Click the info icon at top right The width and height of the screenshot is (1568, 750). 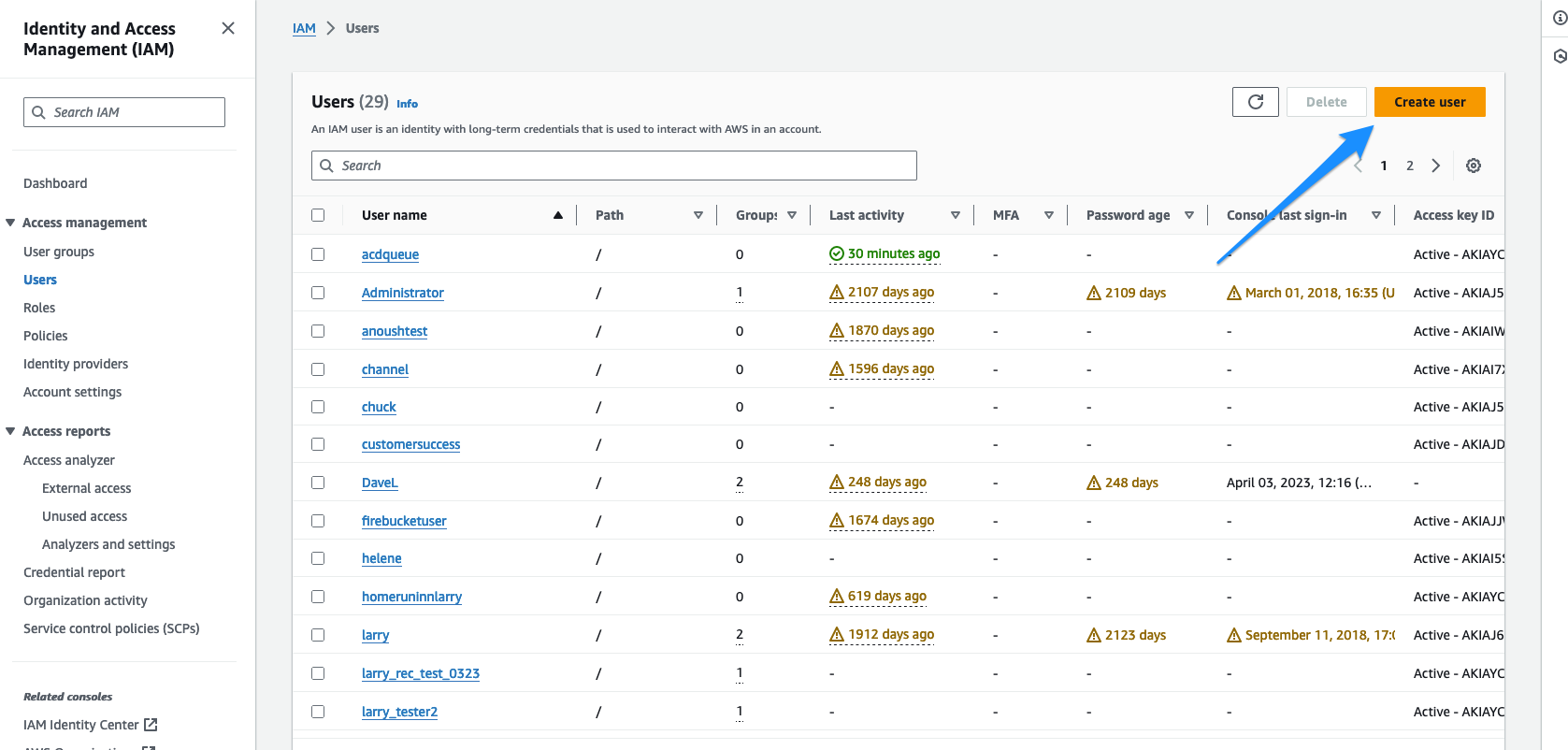tap(1560, 18)
